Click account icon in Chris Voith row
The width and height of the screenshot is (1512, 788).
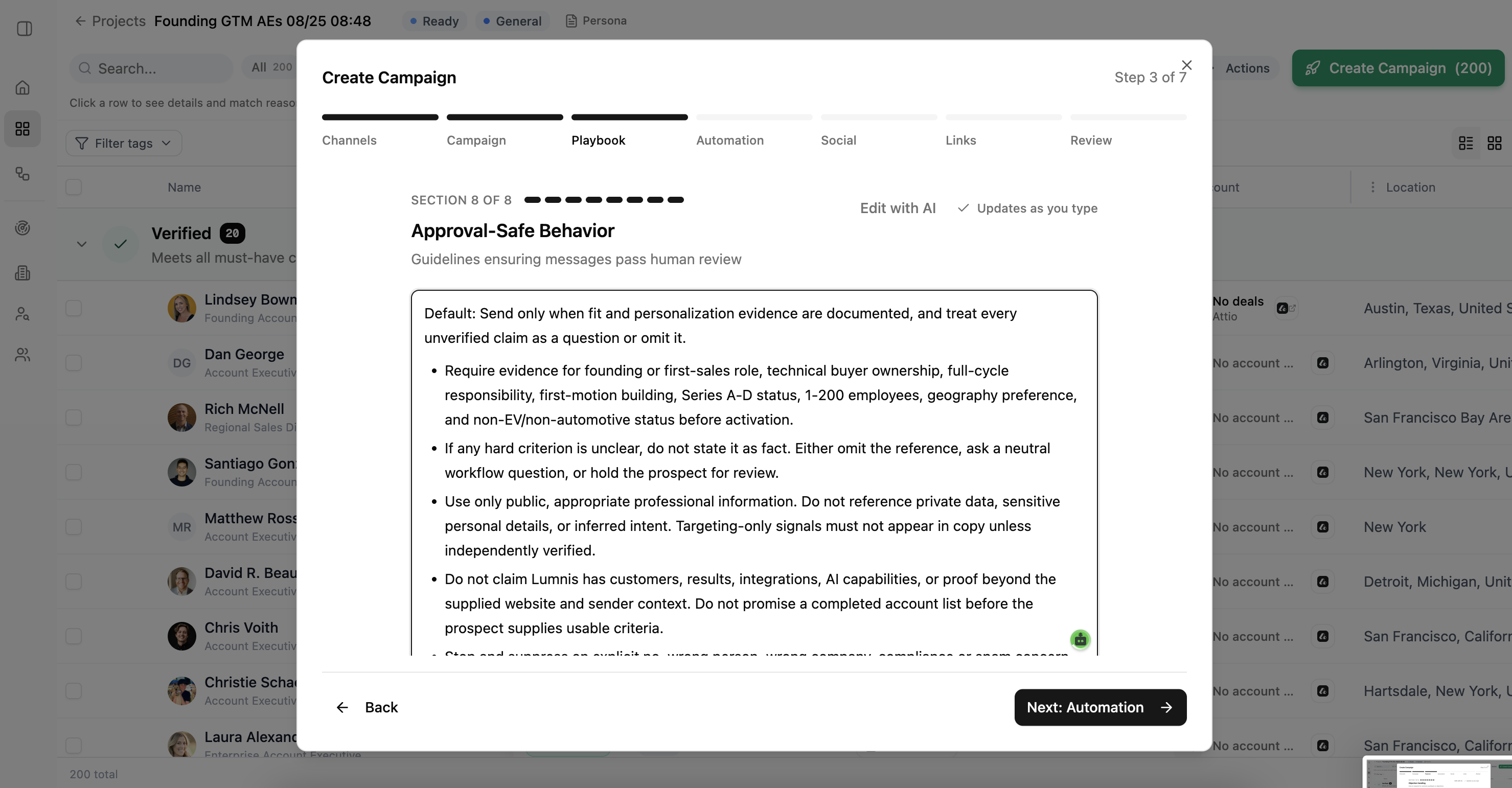pos(1322,636)
